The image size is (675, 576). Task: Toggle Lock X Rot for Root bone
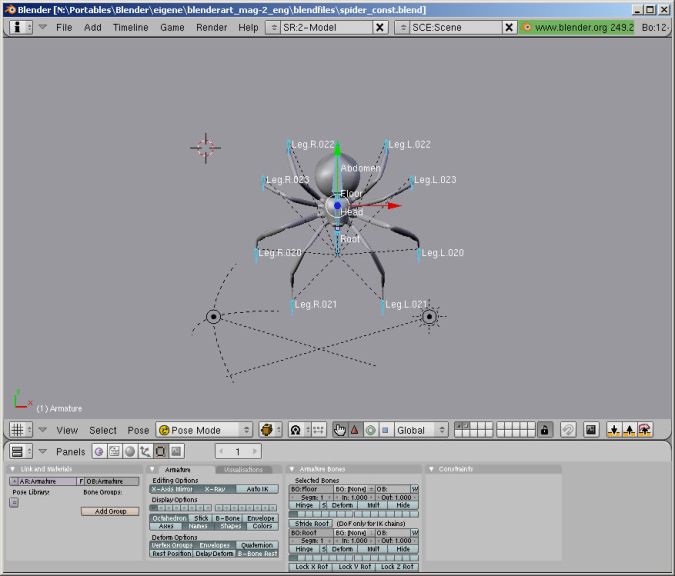pos(311,567)
